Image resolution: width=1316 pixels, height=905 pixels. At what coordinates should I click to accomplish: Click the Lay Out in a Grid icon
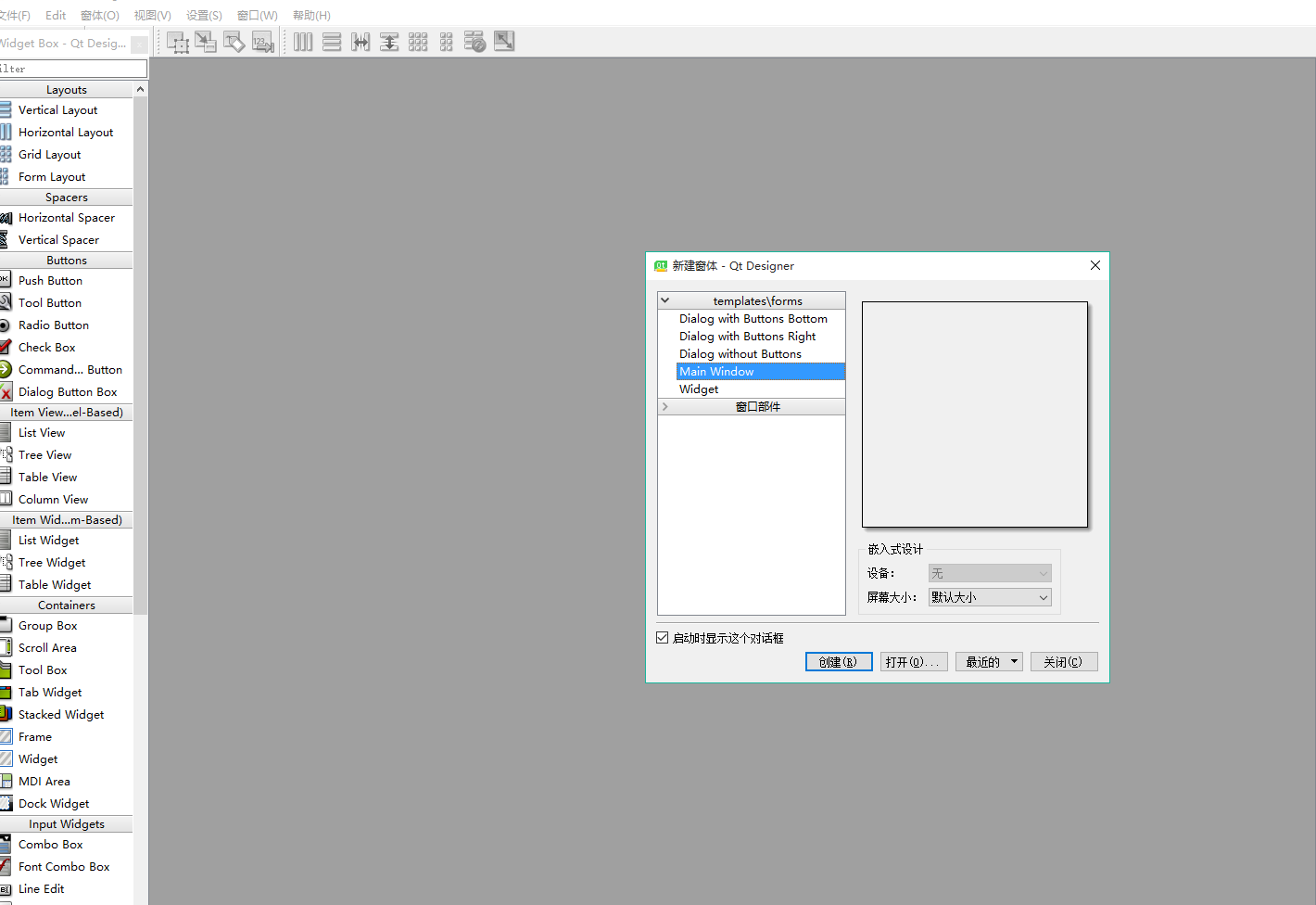418,41
